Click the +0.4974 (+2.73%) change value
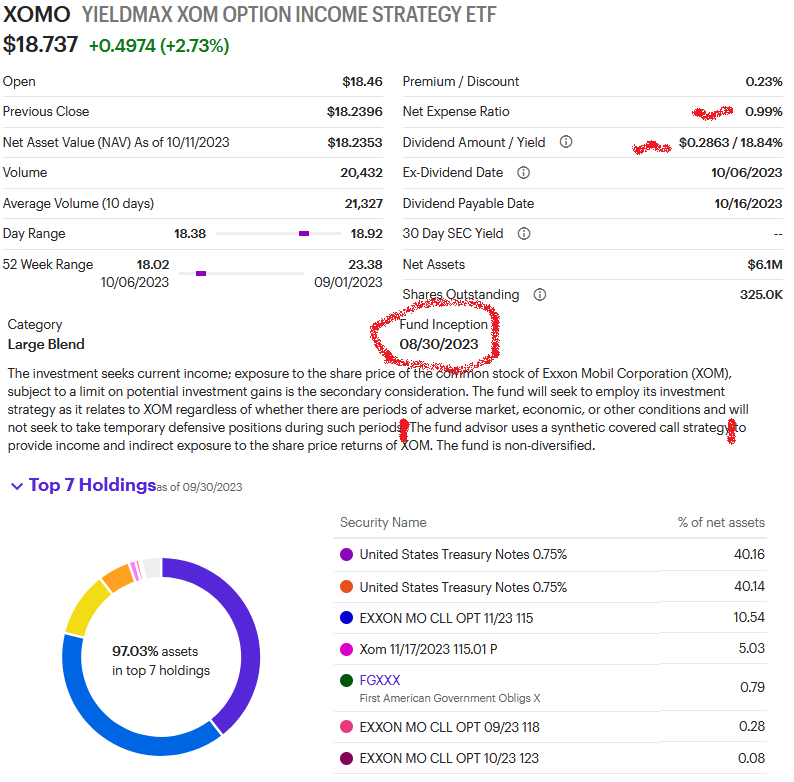 (x=159, y=46)
